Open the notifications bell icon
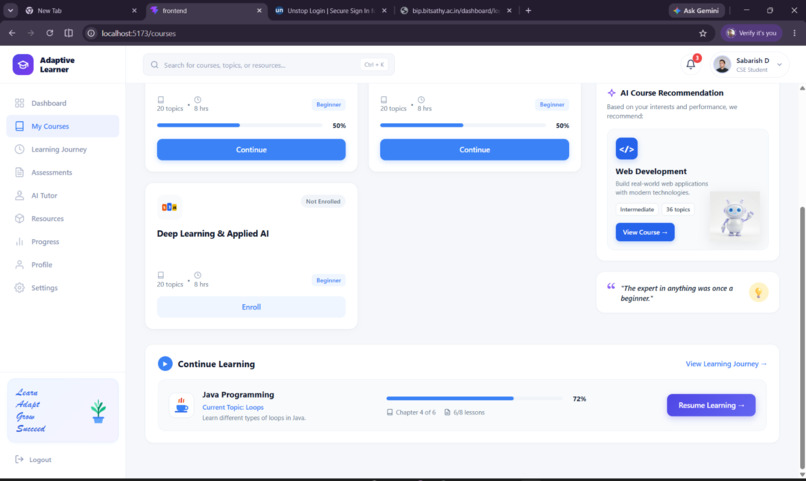Viewport: 806px width, 481px height. pyautogui.click(x=691, y=64)
